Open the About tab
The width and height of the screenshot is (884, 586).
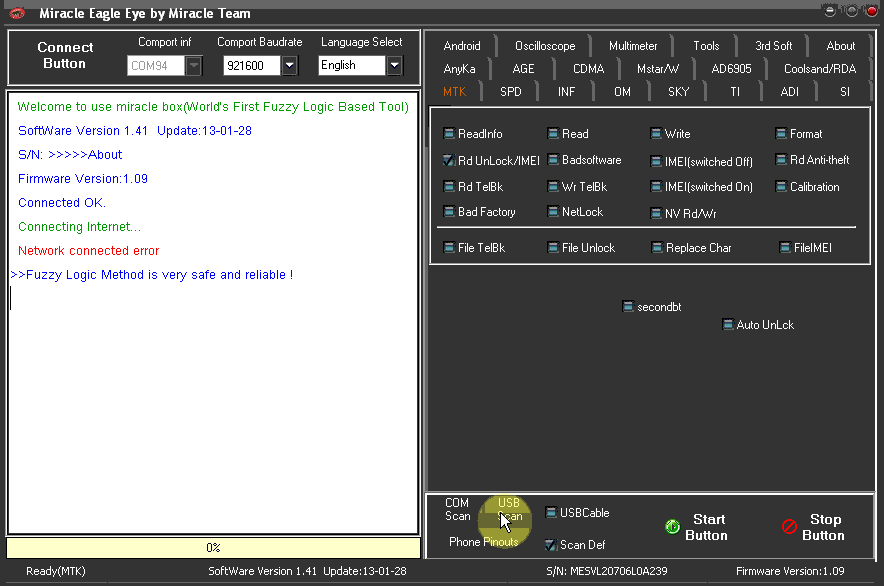(x=840, y=46)
